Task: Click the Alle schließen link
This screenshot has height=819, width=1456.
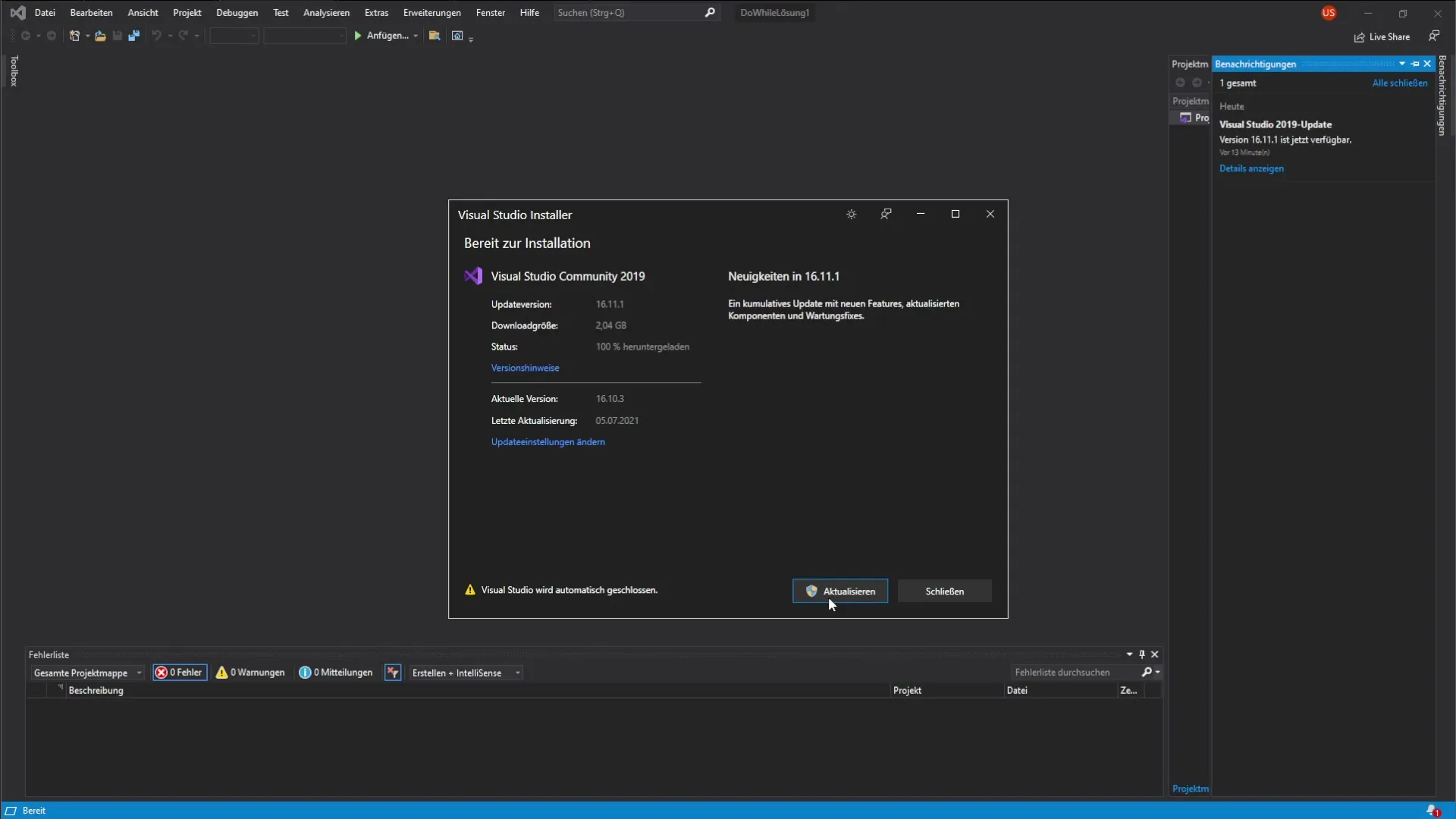Action: [x=1399, y=83]
